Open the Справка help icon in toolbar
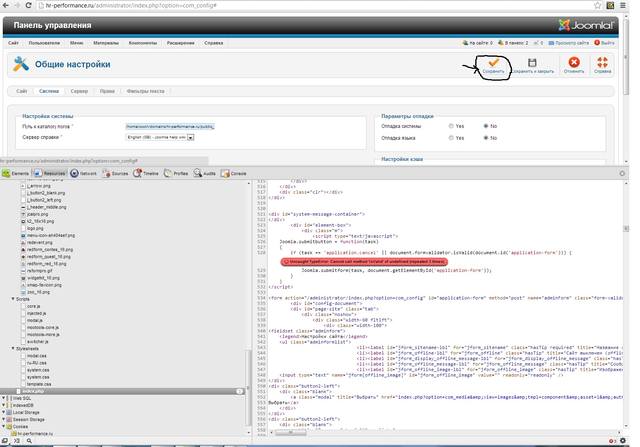640x447 pixels. point(602,62)
